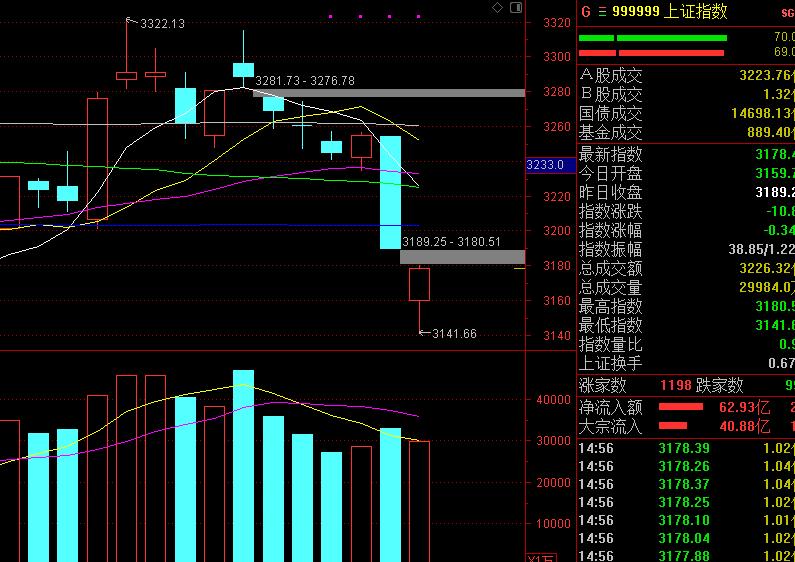Screen dimensions: 795x562
Task: Click the 最新指数 label
Action: (610, 154)
